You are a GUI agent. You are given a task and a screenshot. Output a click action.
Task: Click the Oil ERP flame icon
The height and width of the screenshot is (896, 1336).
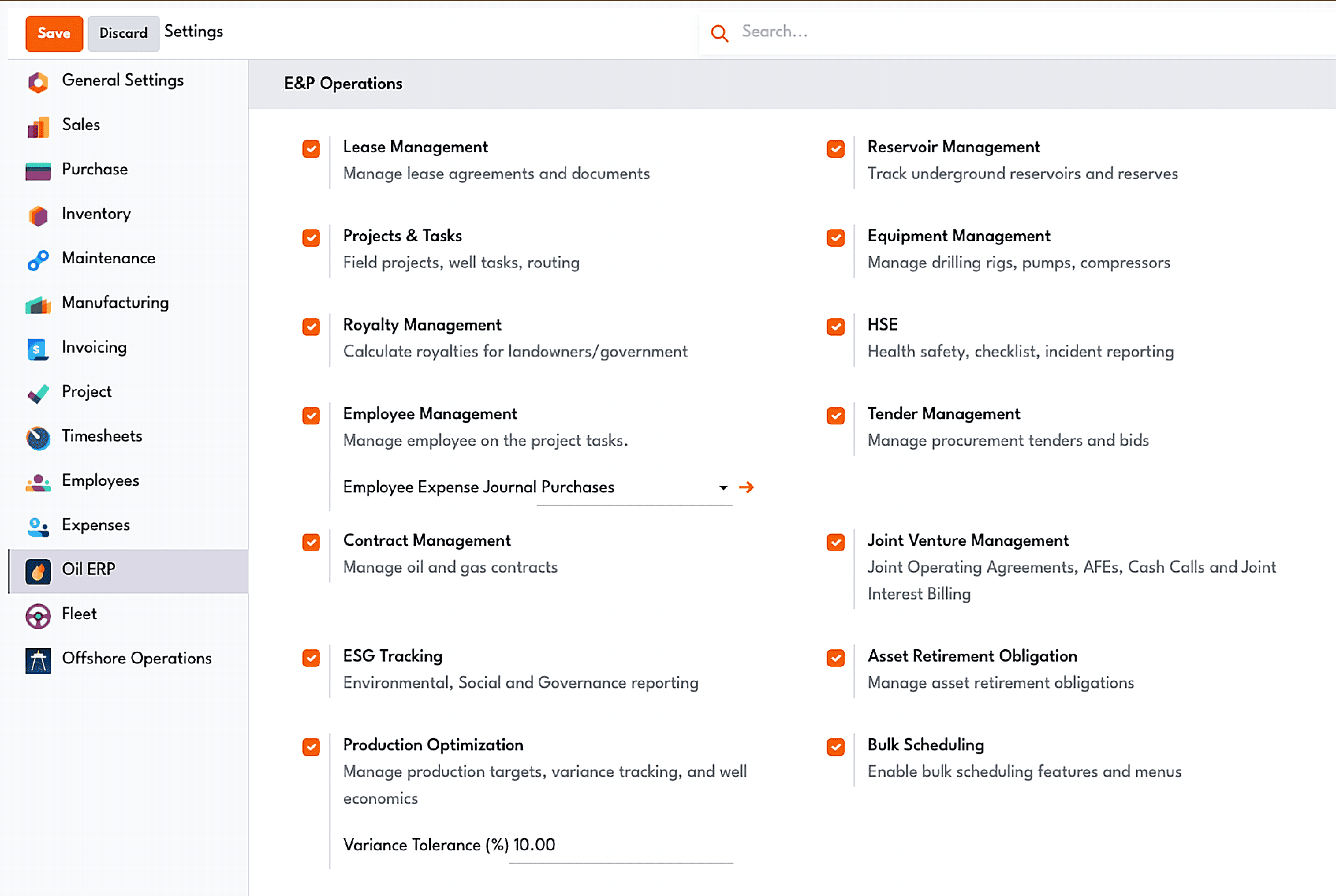pos(38,571)
